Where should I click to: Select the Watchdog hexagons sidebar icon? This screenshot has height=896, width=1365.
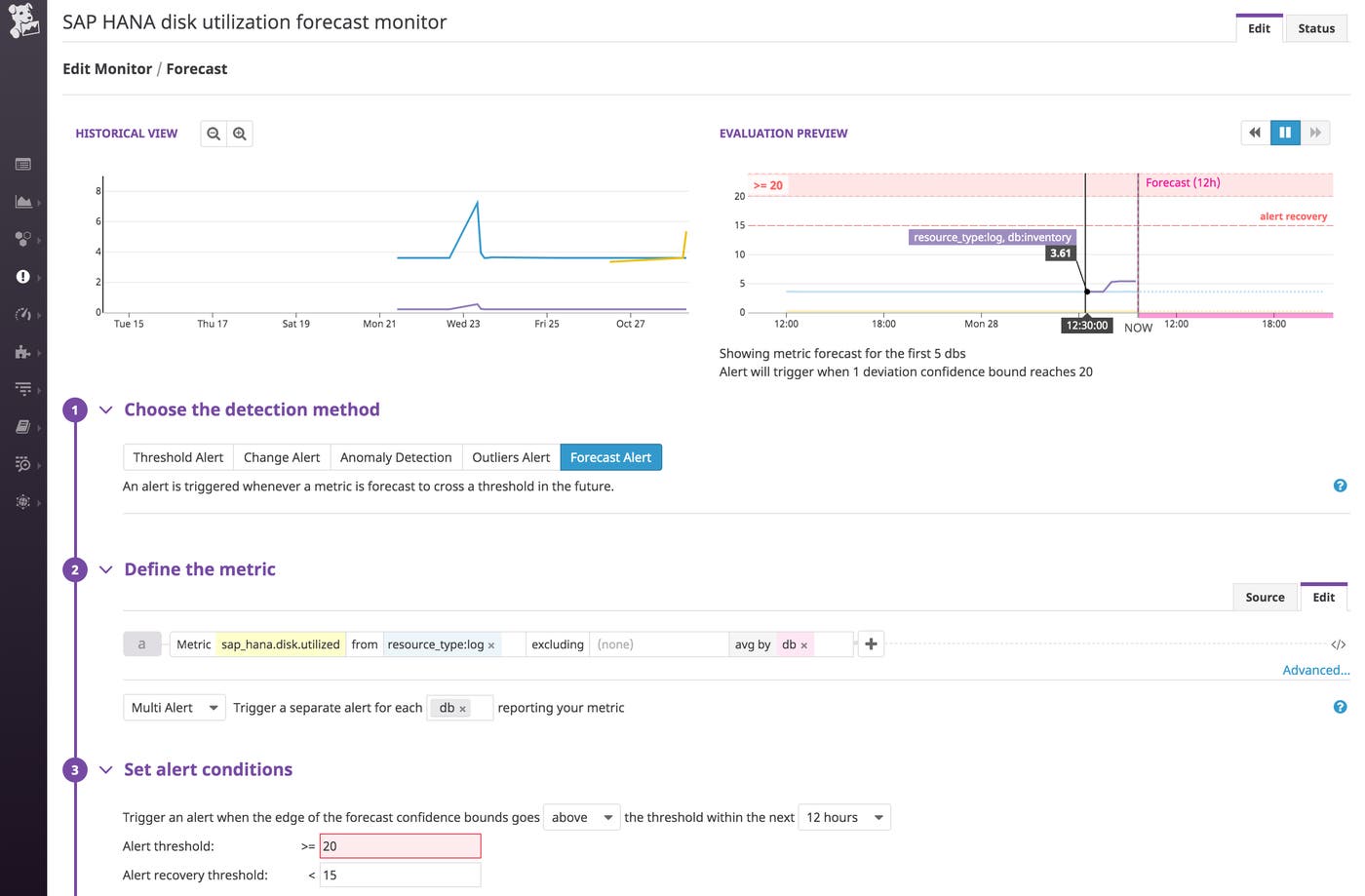click(24, 239)
